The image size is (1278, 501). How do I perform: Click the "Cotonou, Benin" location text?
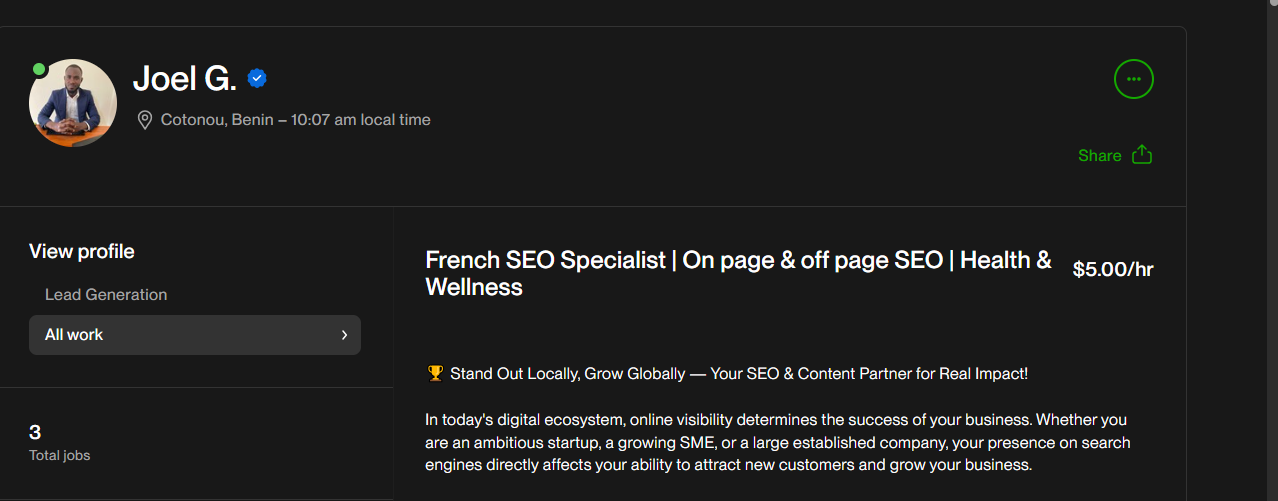216,120
